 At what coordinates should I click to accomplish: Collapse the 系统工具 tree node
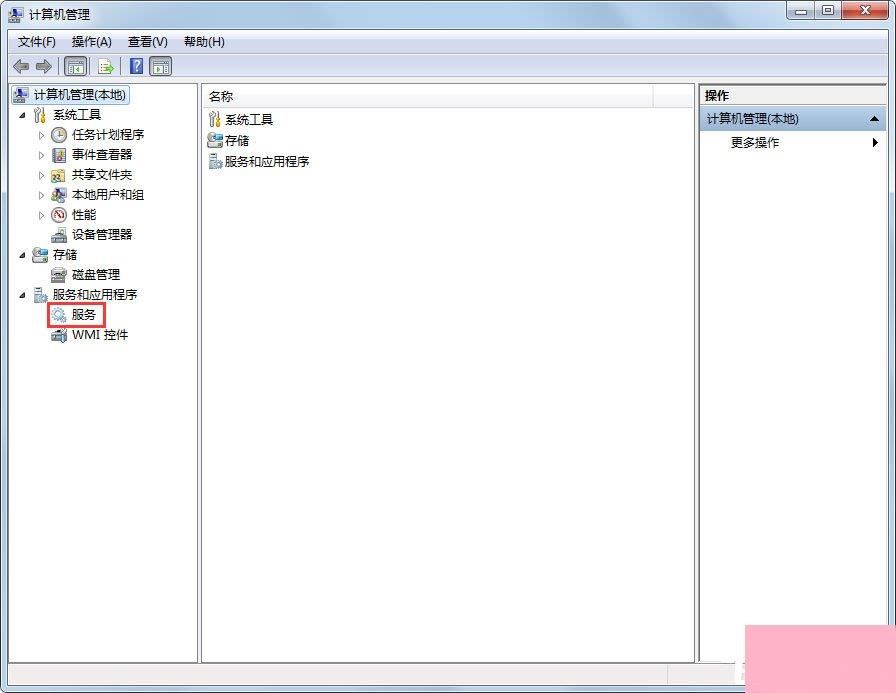point(22,115)
